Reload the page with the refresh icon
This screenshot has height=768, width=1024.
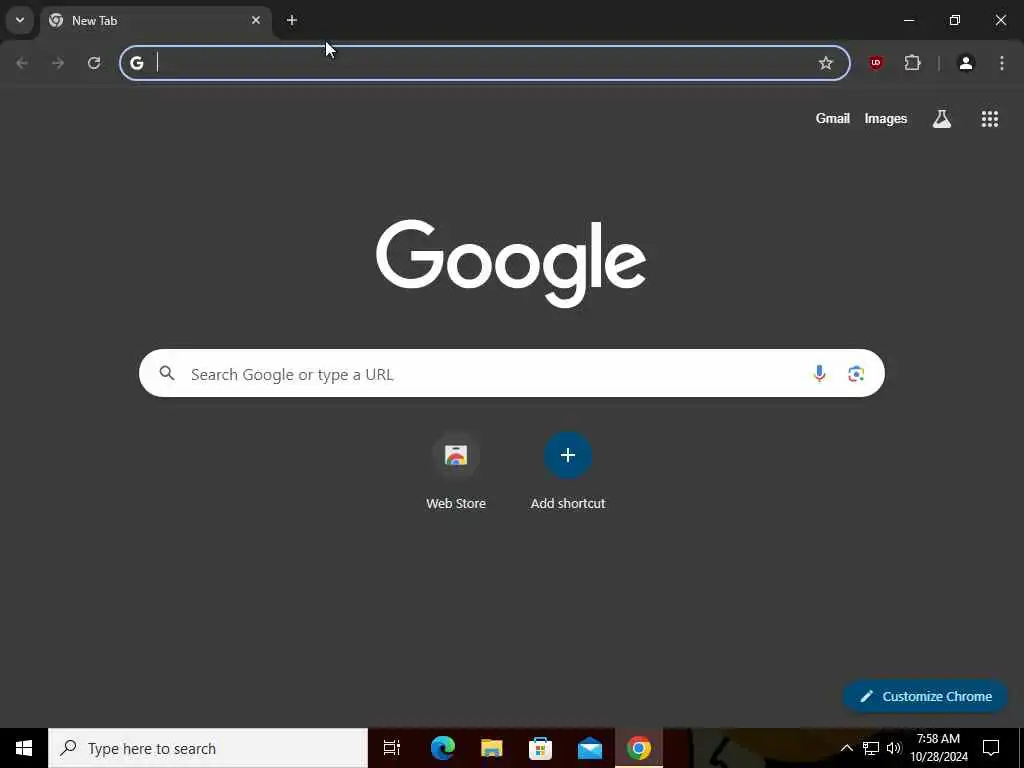(x=94, y=63)
